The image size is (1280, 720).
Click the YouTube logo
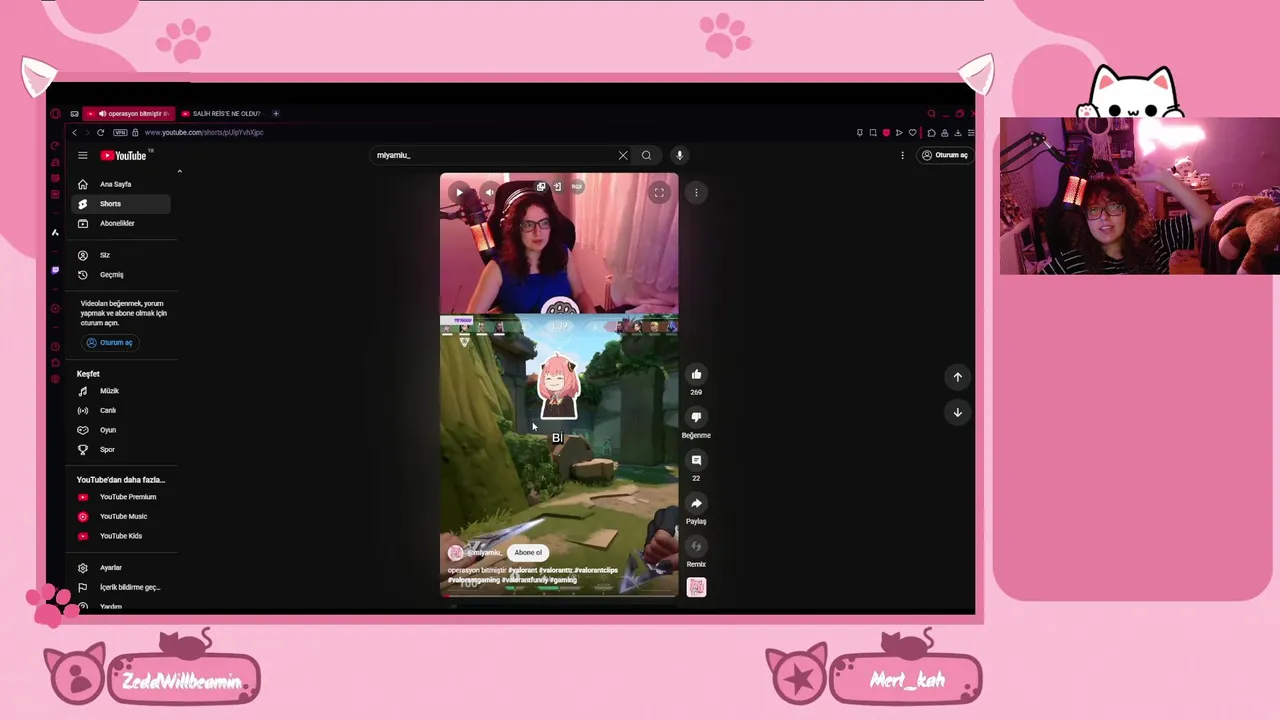point(124,155)
